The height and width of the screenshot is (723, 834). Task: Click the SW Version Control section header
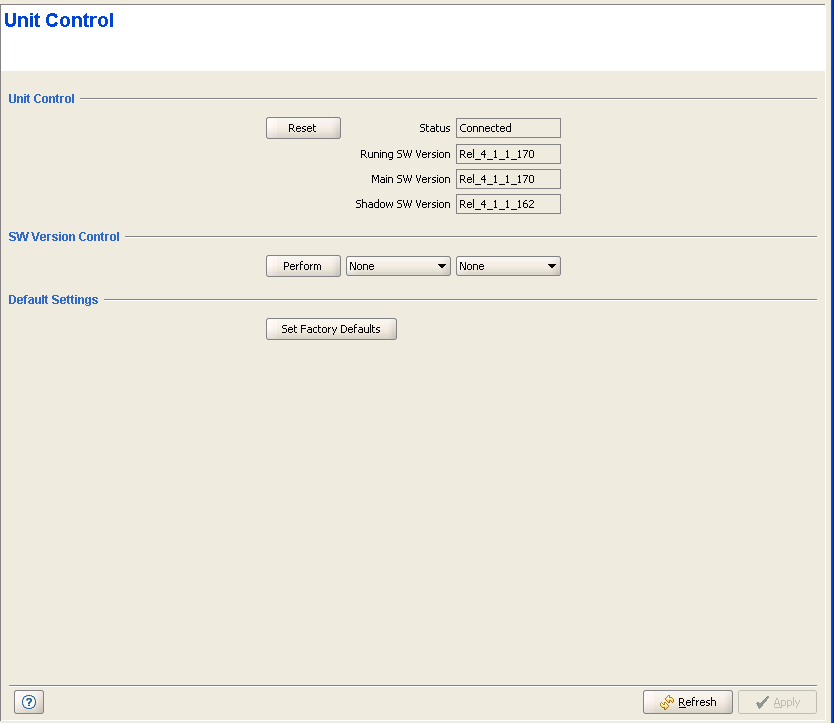[64, 237]
